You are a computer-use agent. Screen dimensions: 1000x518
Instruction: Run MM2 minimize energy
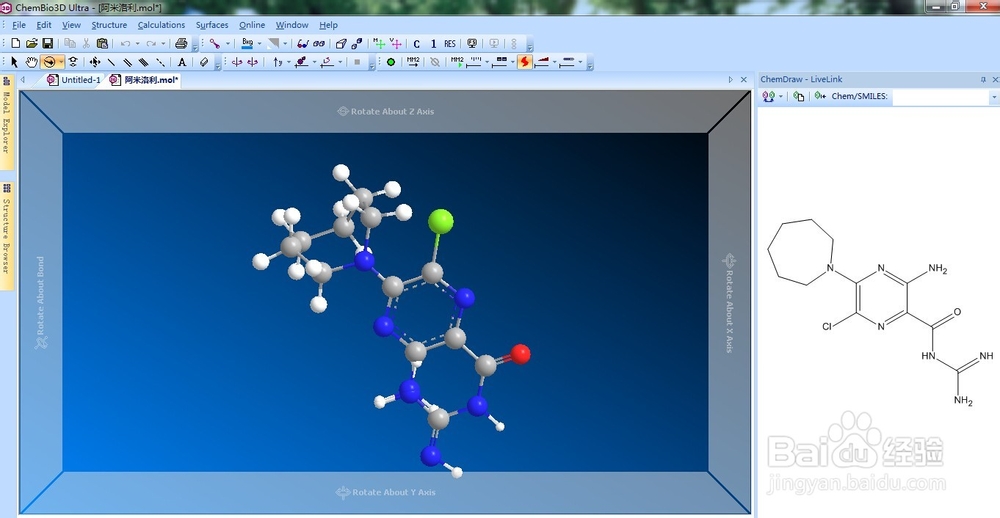tap(413, 62)
